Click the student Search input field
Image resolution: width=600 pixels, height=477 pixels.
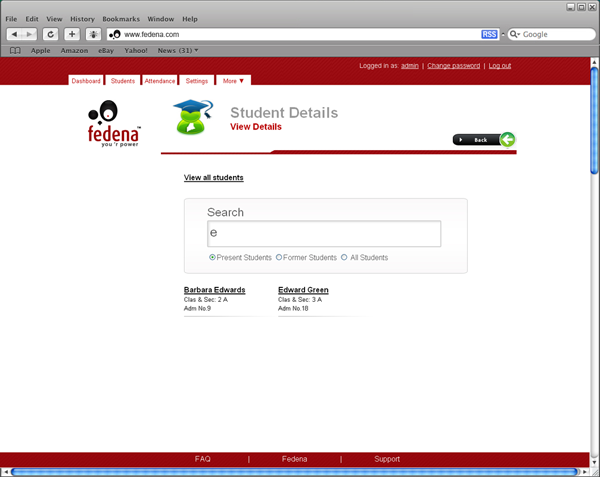pyautogui.click(x=324, y=233)
